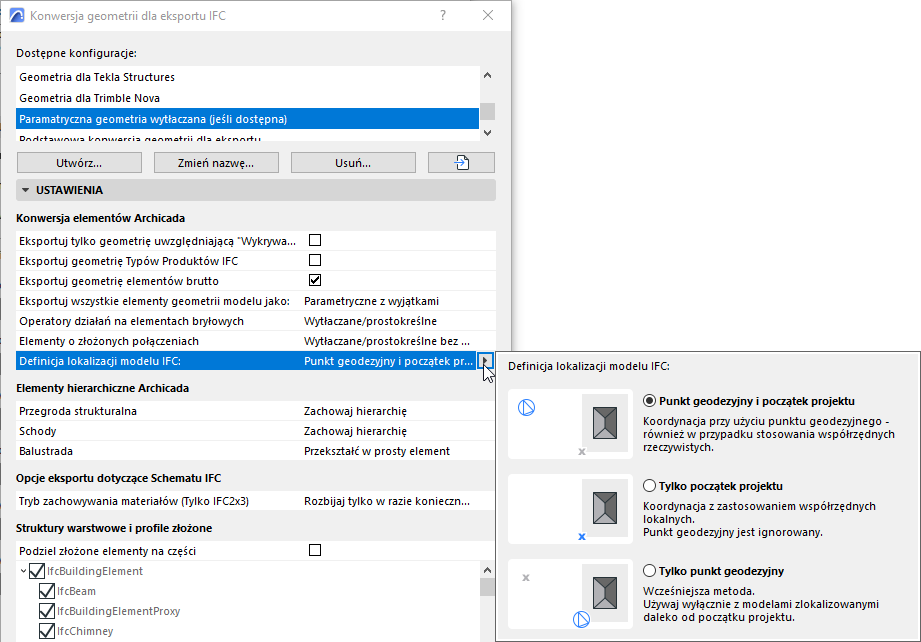Open Schody 'Zachowaj hierarchię' dropdown
Image resolution: width=921 pixels, height=642 pixels.
[x=355, y=431]
